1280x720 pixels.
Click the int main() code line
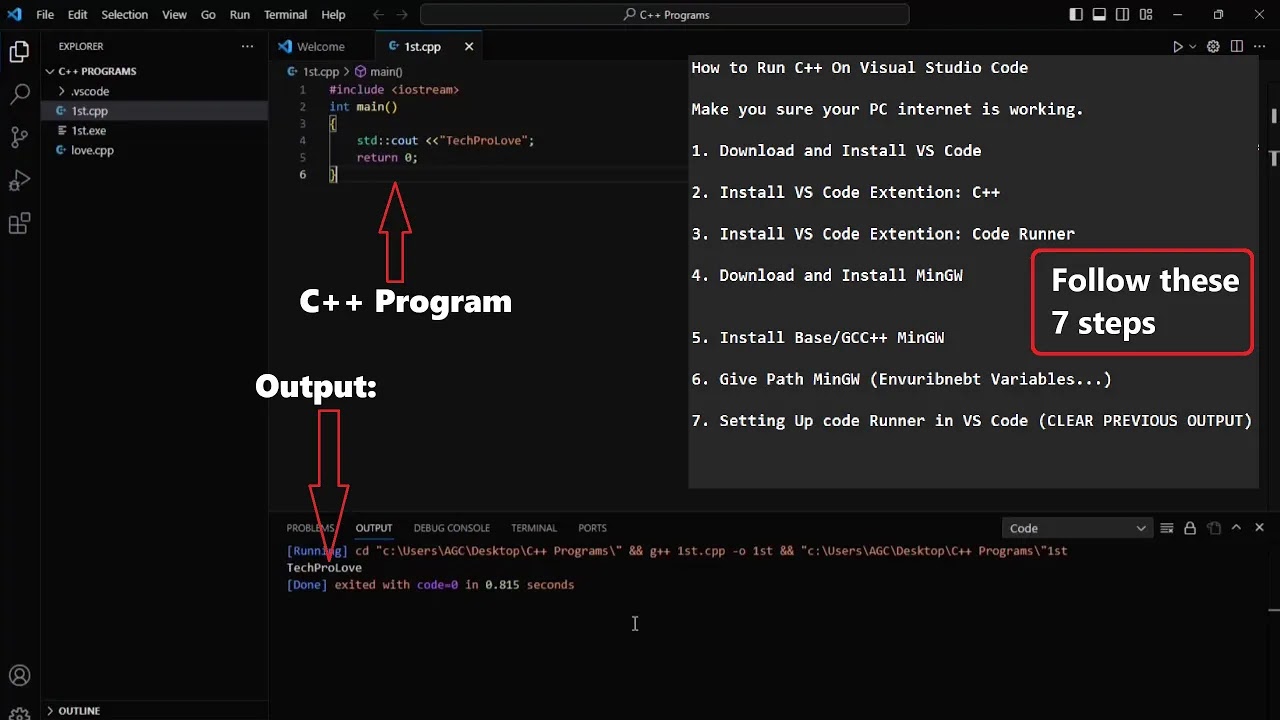click(363, 106)
